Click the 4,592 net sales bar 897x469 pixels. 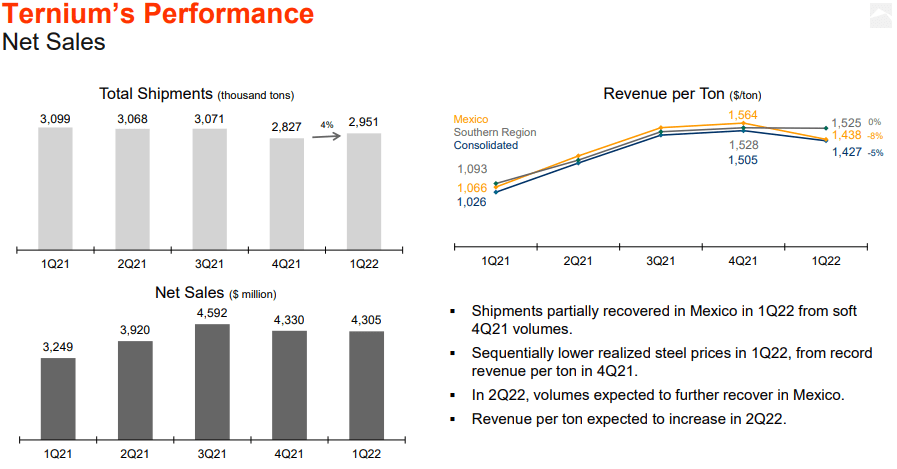coord(212,381)
